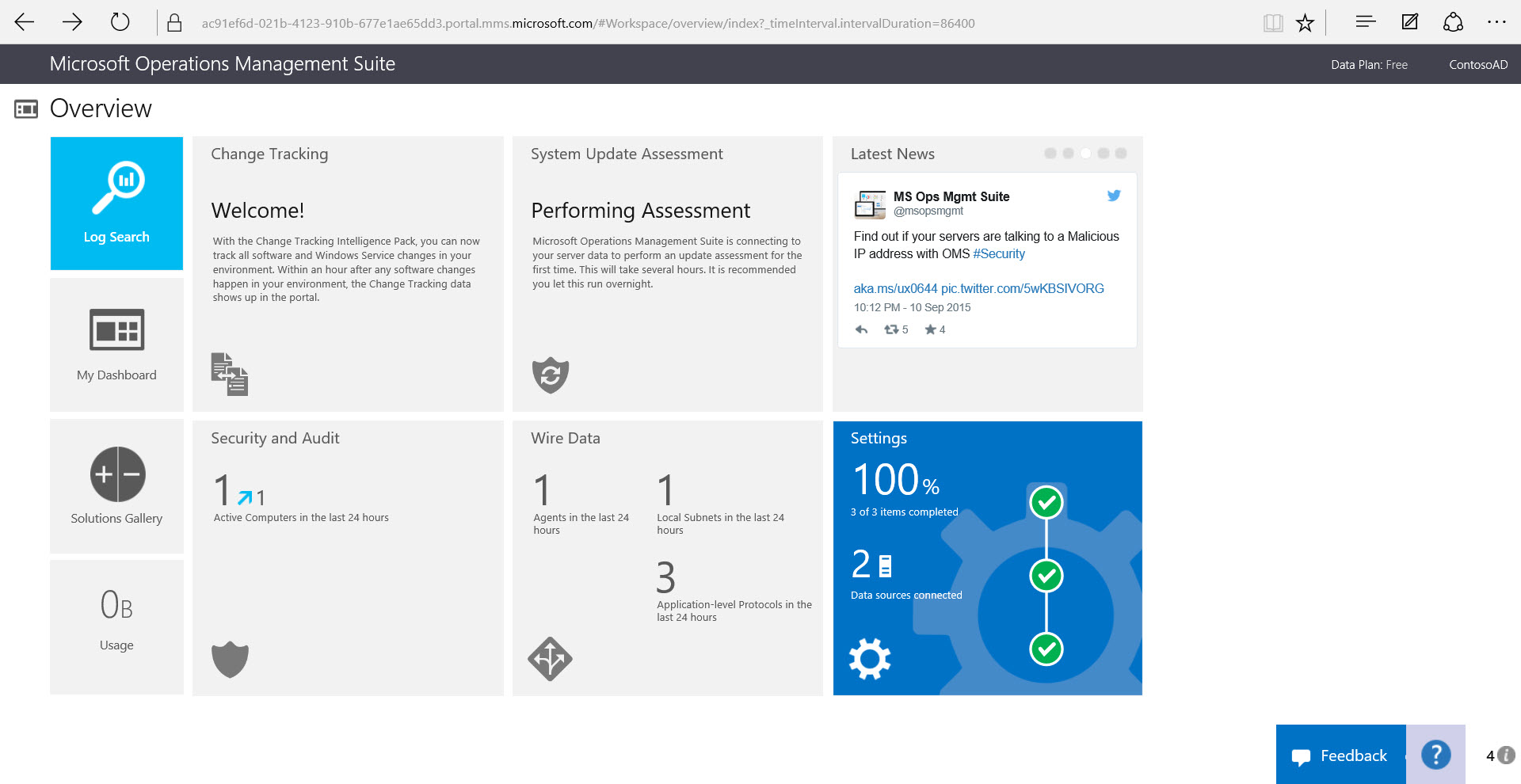Click the bottom green checkmark in Settings

pos(1046,649)
